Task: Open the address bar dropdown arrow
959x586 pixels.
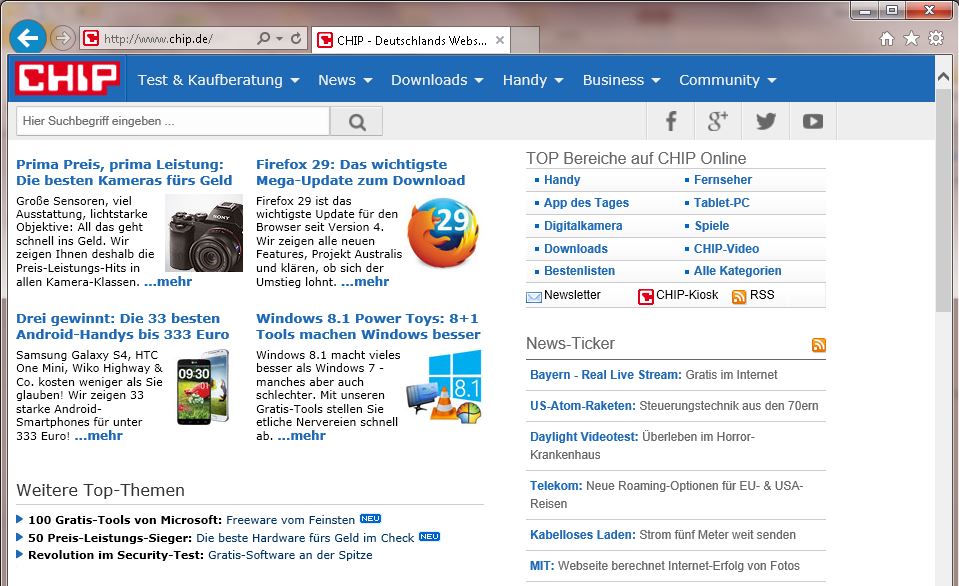Action: (280, 39)
